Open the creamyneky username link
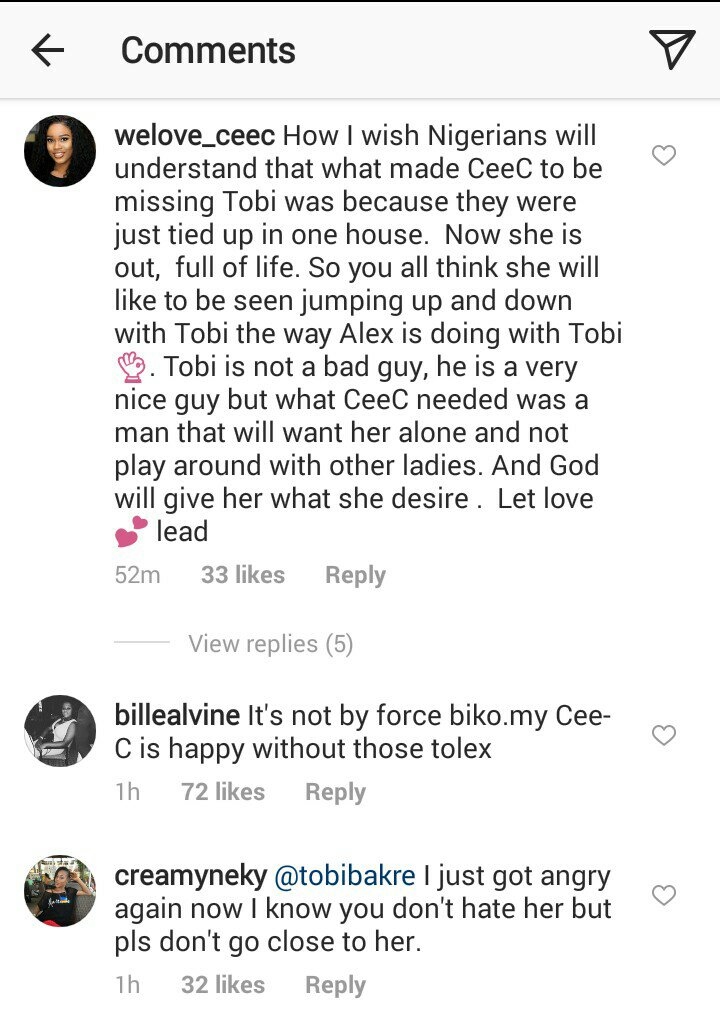The width and height of the screenshot is (720, 1018). click(191, 876)
